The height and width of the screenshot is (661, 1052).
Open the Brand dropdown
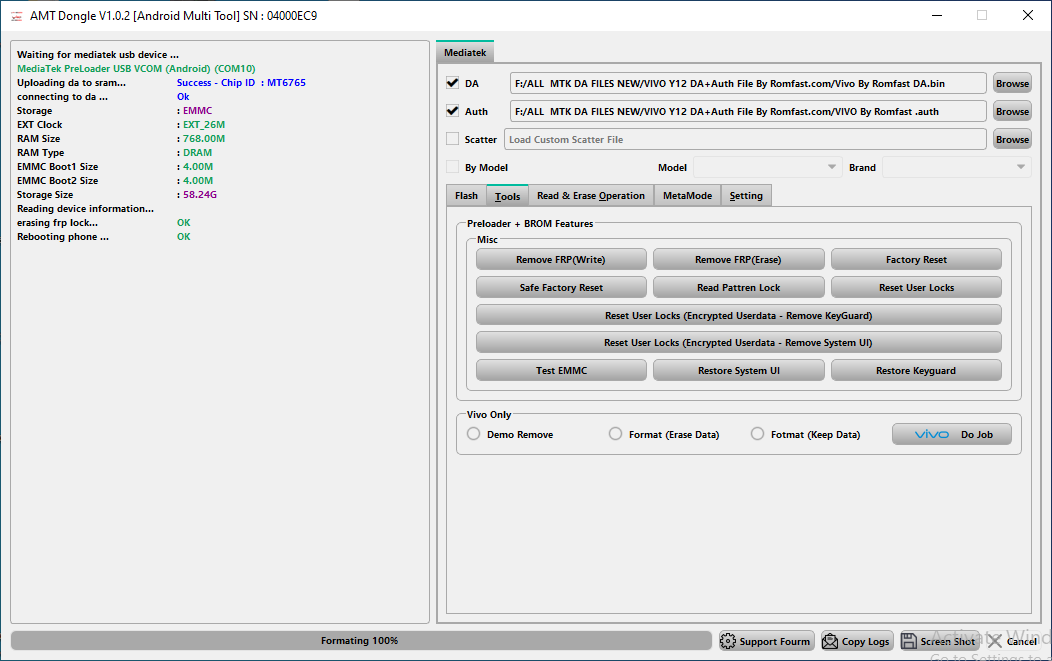(x=957, y=167)
